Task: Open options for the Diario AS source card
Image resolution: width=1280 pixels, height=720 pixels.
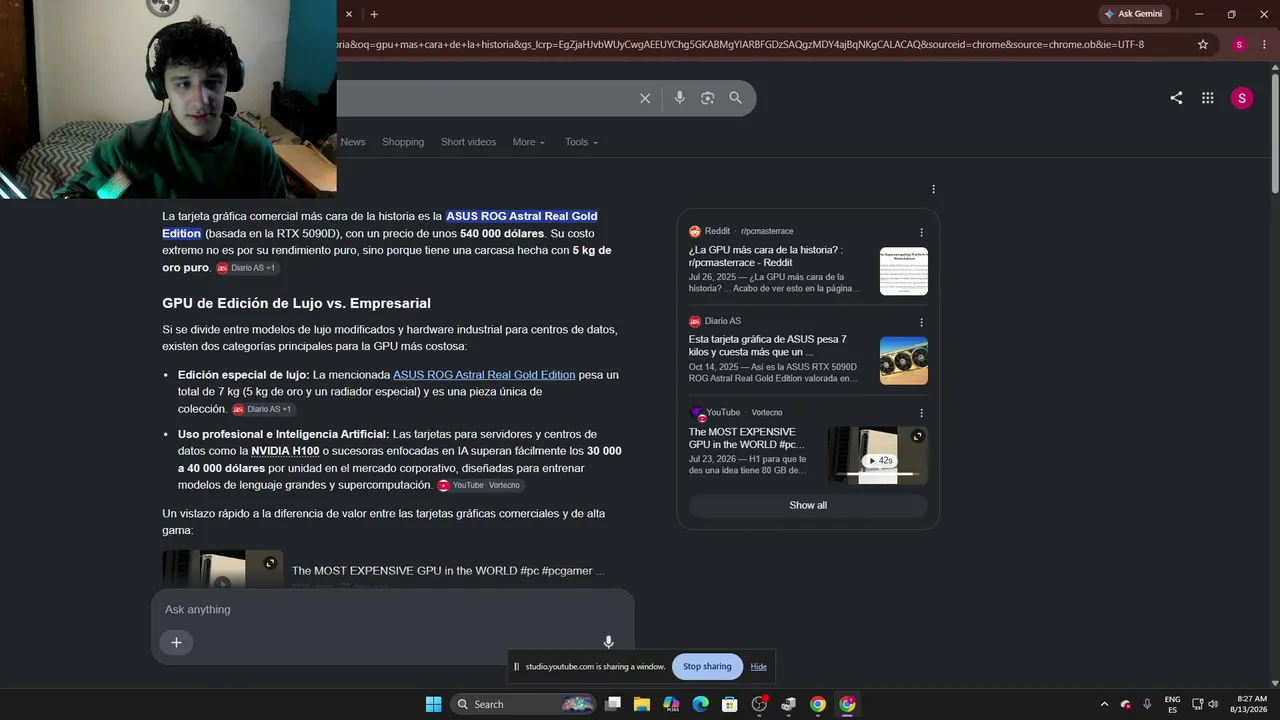Action: 921,322
